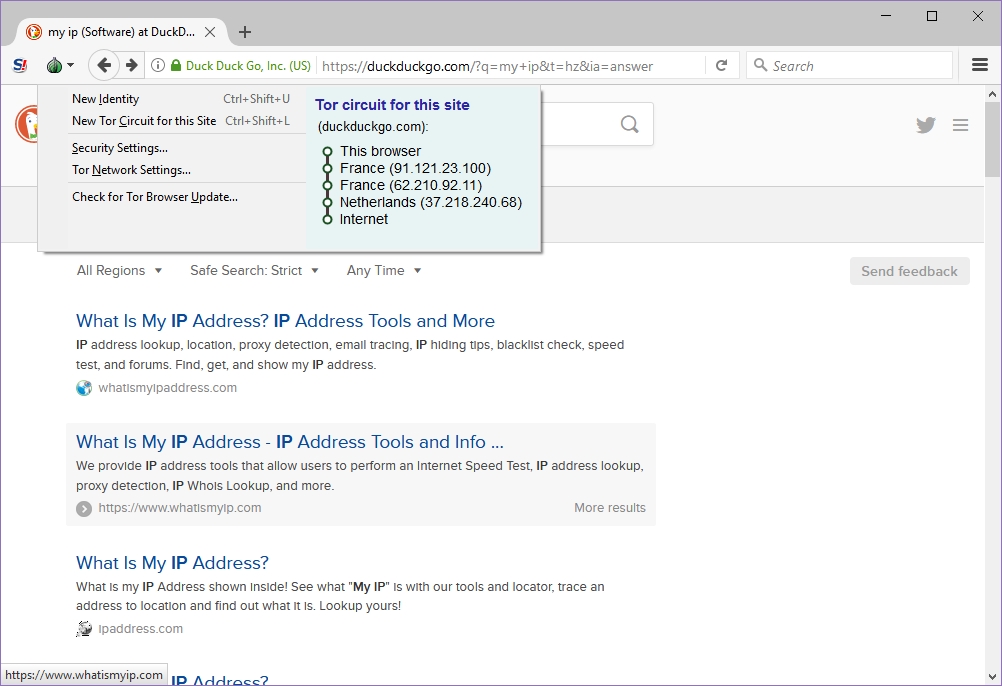Select New Tor Circuit for this Site
Viewport: 1002px width, 686px height.
[181, 121]
